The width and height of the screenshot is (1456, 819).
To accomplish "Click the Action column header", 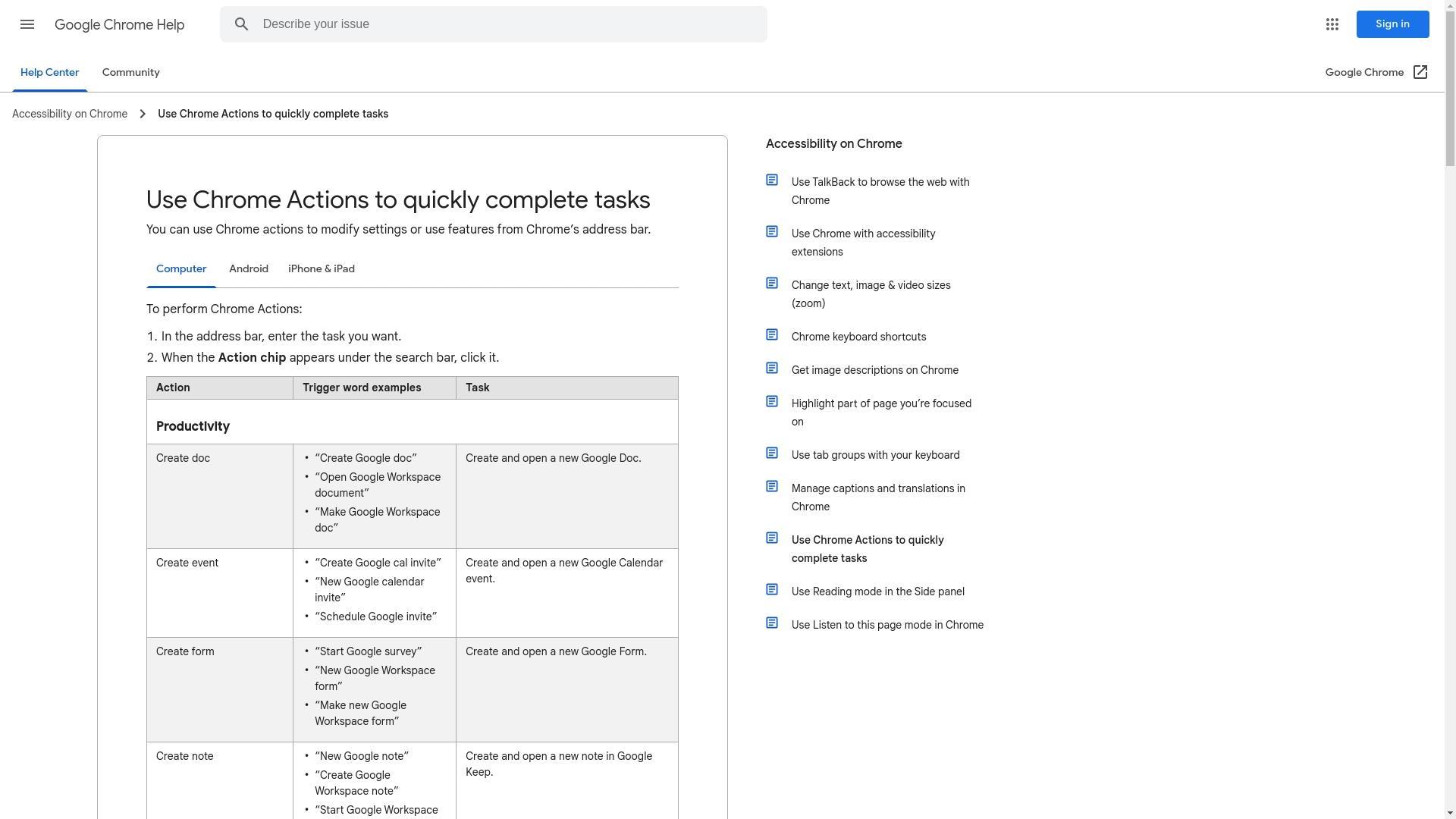I will [x=220, y=388].
